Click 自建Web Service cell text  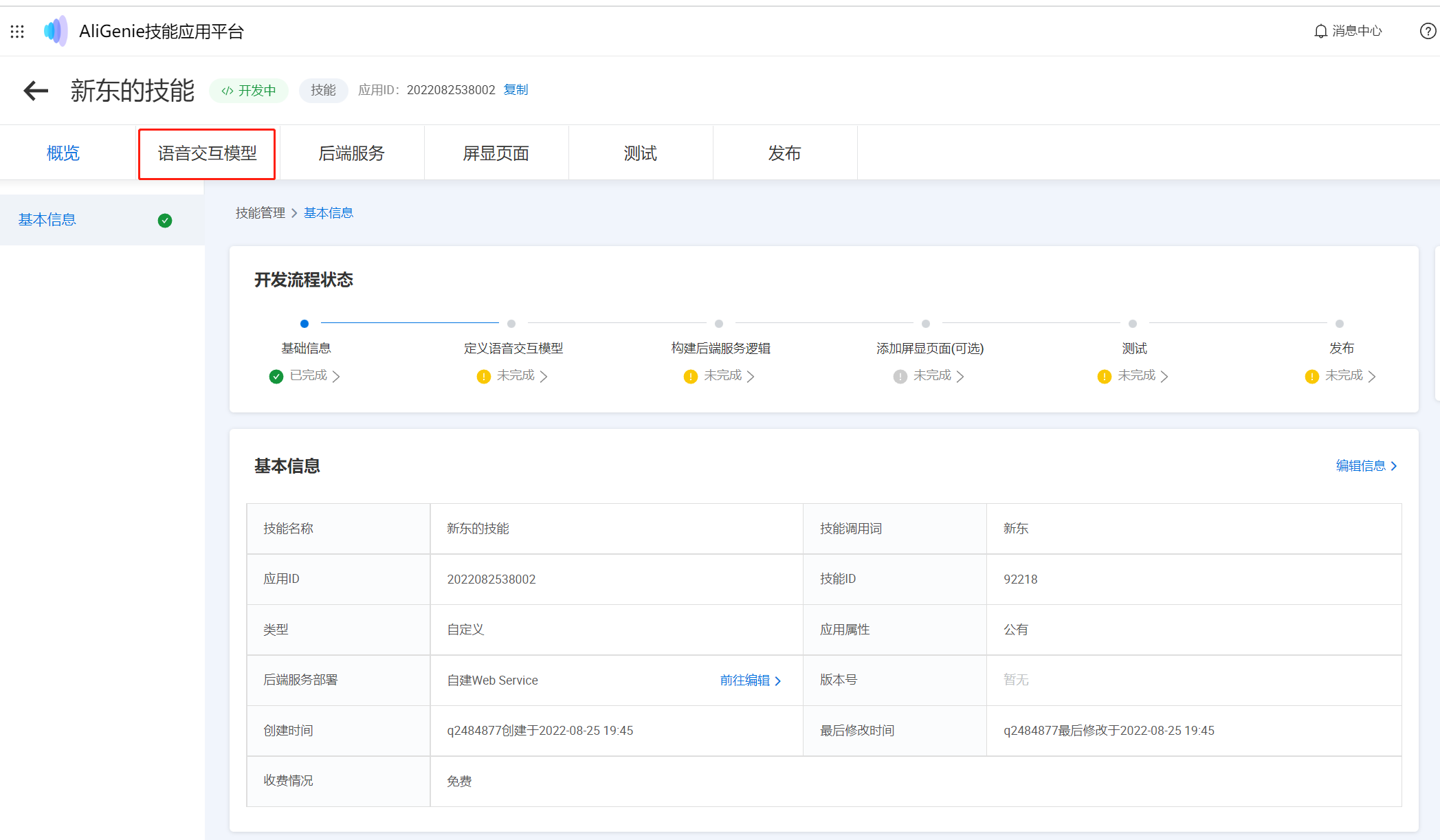tap(493, 681)
